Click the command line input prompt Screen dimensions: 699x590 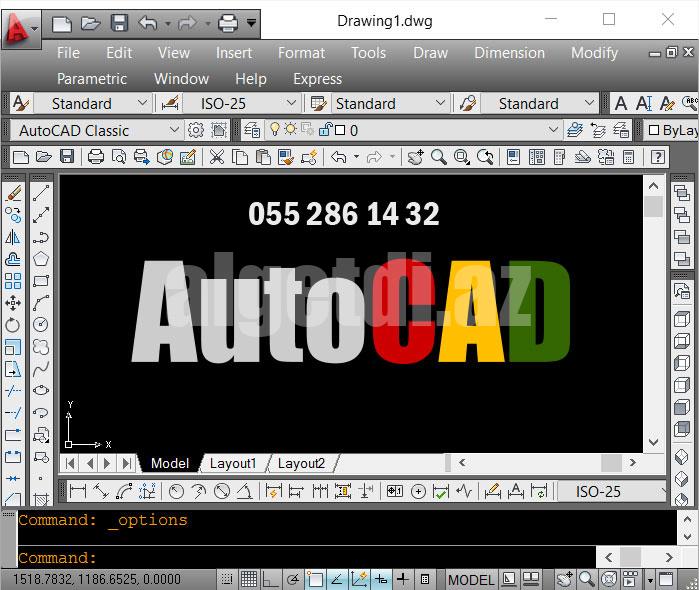pos(307,558)
